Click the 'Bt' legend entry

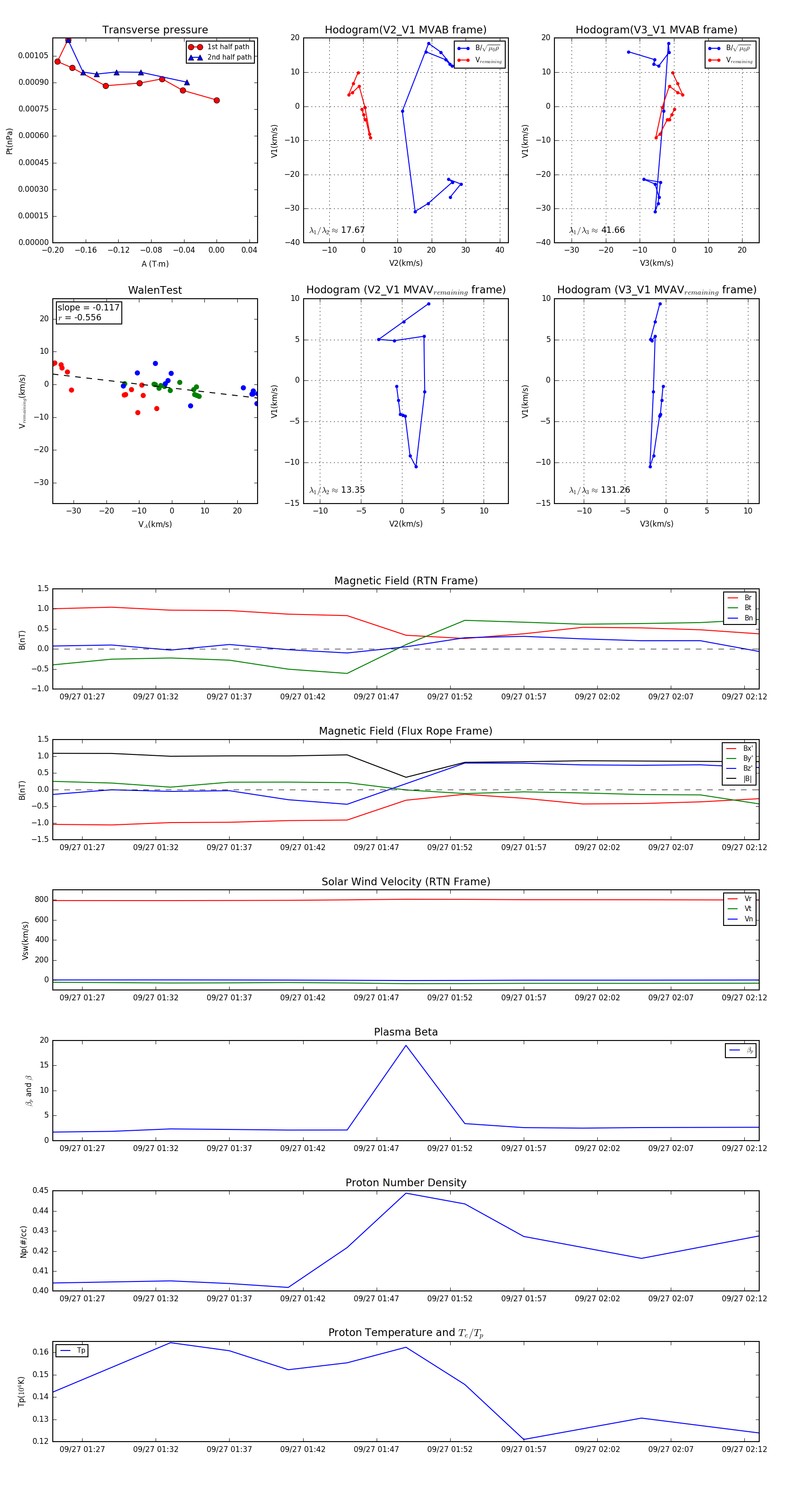[740, 607]
